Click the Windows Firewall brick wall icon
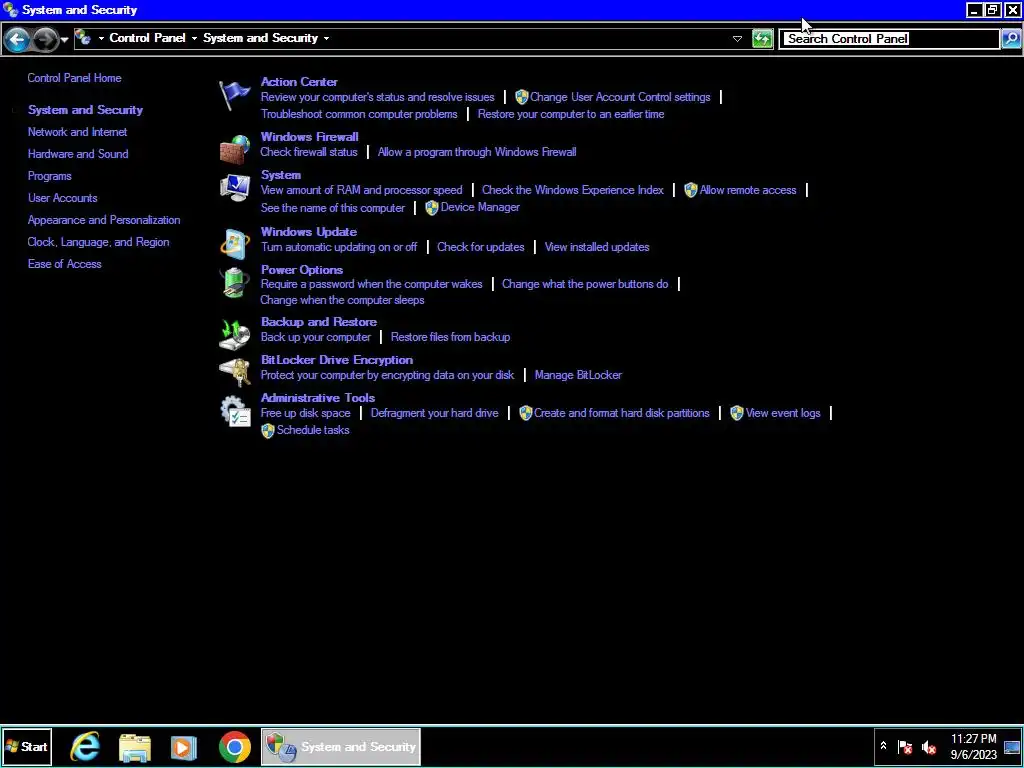Screen dimensions: 1024x768 pyautogui.click(x=234, y=149)
